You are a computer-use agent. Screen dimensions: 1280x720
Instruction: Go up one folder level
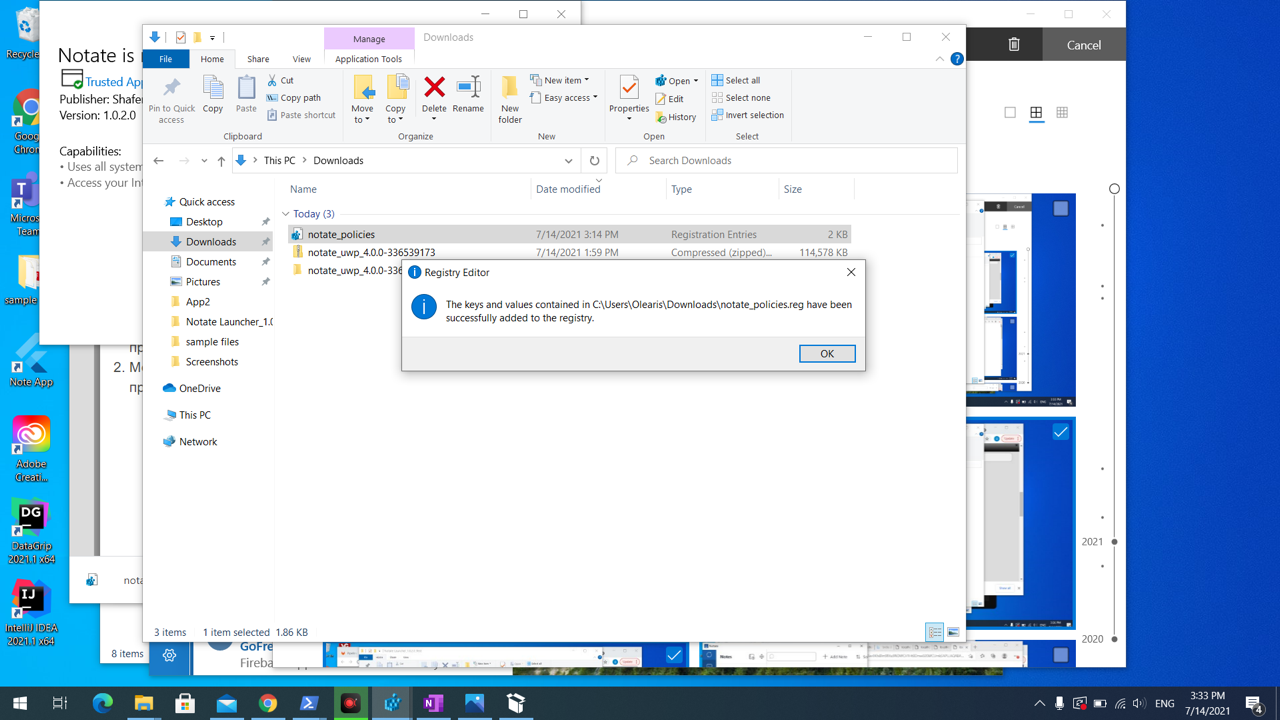click(221, 161)
